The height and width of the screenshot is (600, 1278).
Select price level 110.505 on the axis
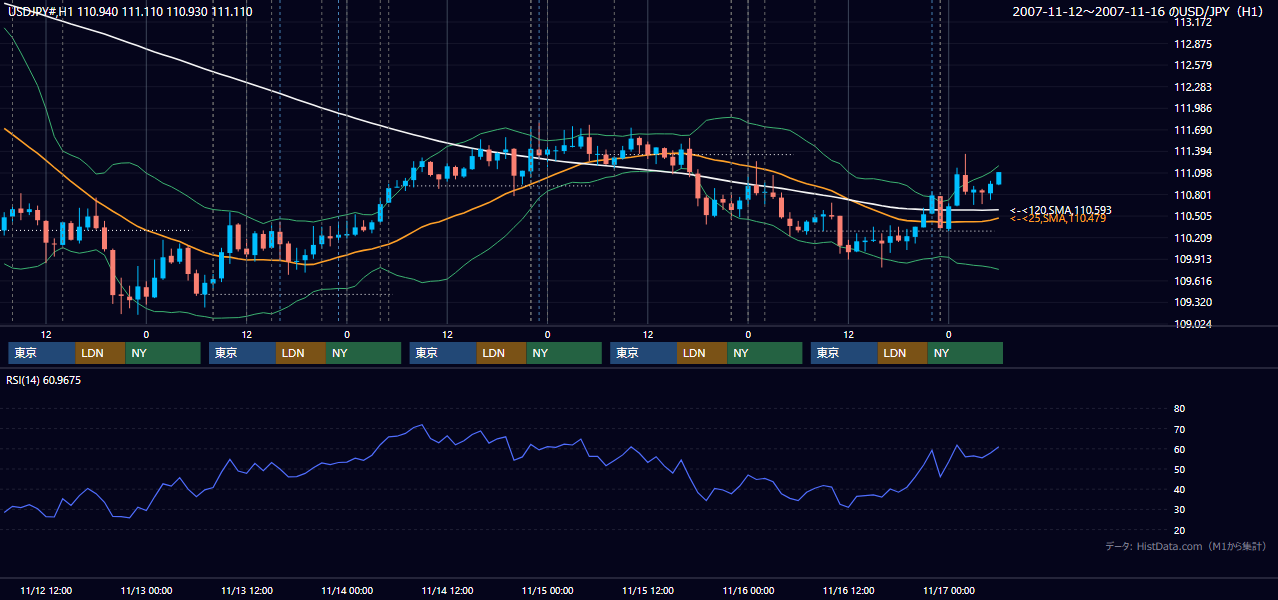(x=1192, y=216)
